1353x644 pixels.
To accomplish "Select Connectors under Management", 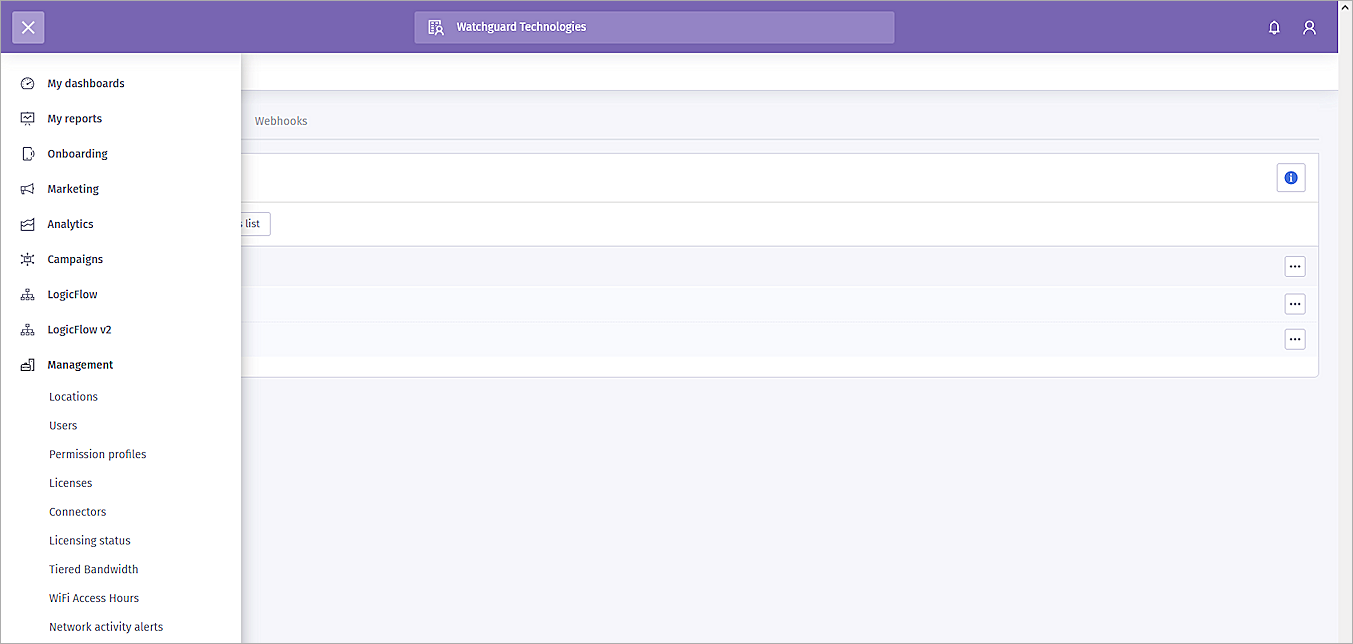I will 77,511.
